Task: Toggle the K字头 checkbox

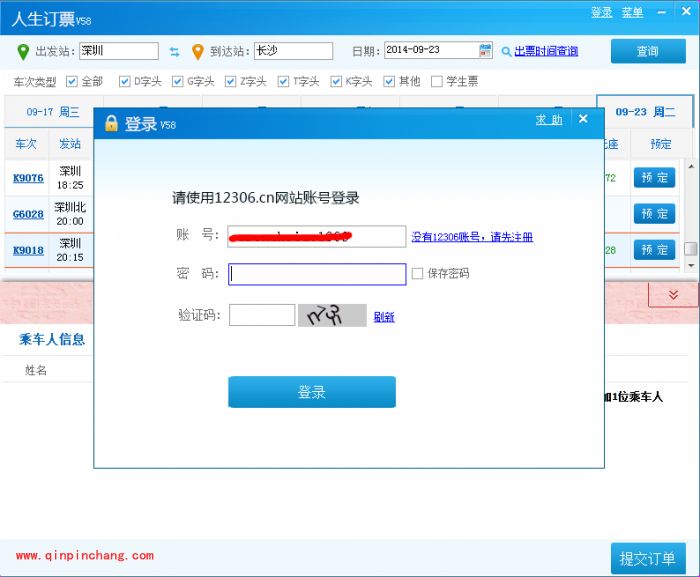Action: pos(336,81)
